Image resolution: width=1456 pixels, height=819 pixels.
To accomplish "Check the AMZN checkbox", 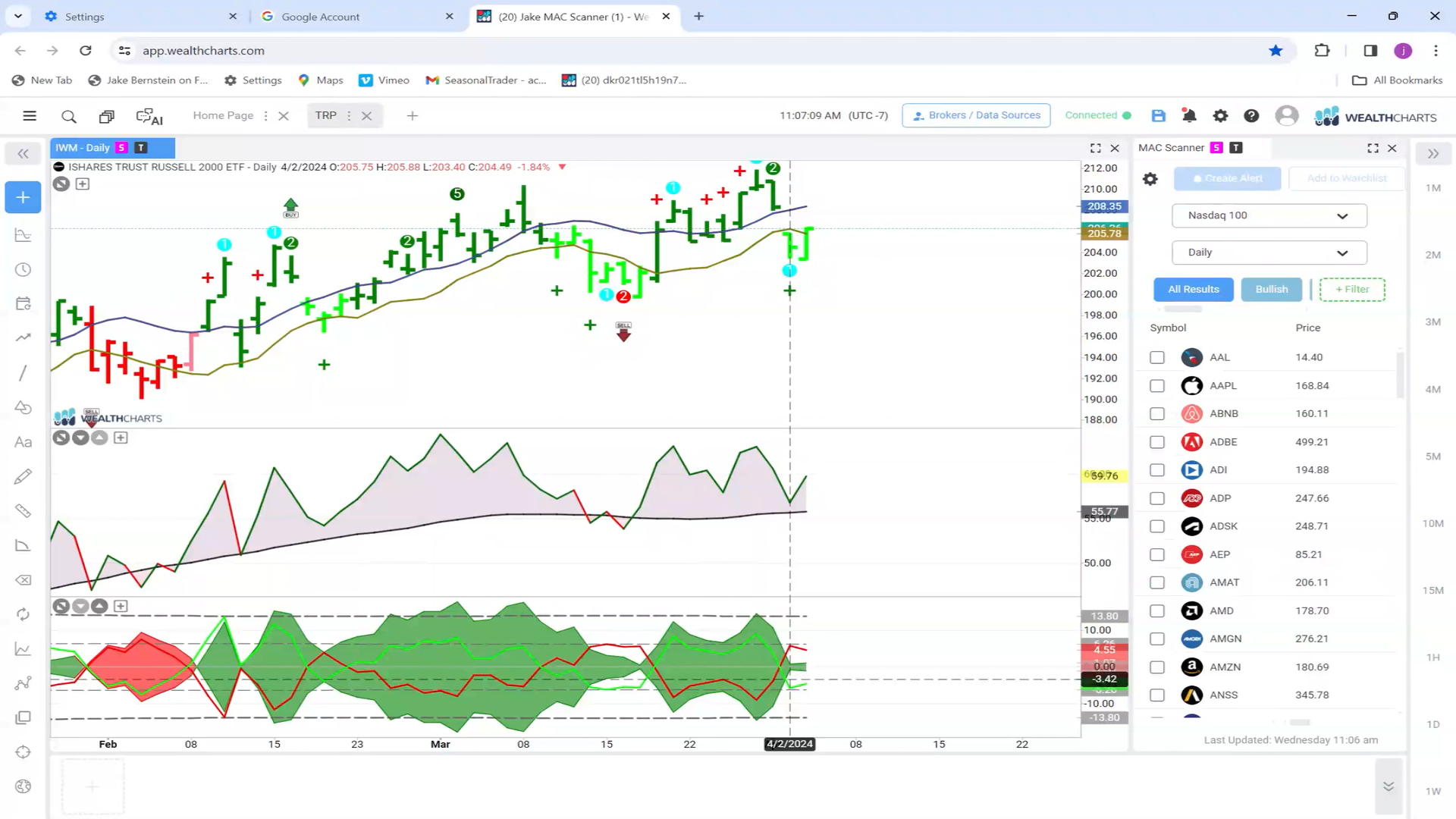I will (1156, 667).
